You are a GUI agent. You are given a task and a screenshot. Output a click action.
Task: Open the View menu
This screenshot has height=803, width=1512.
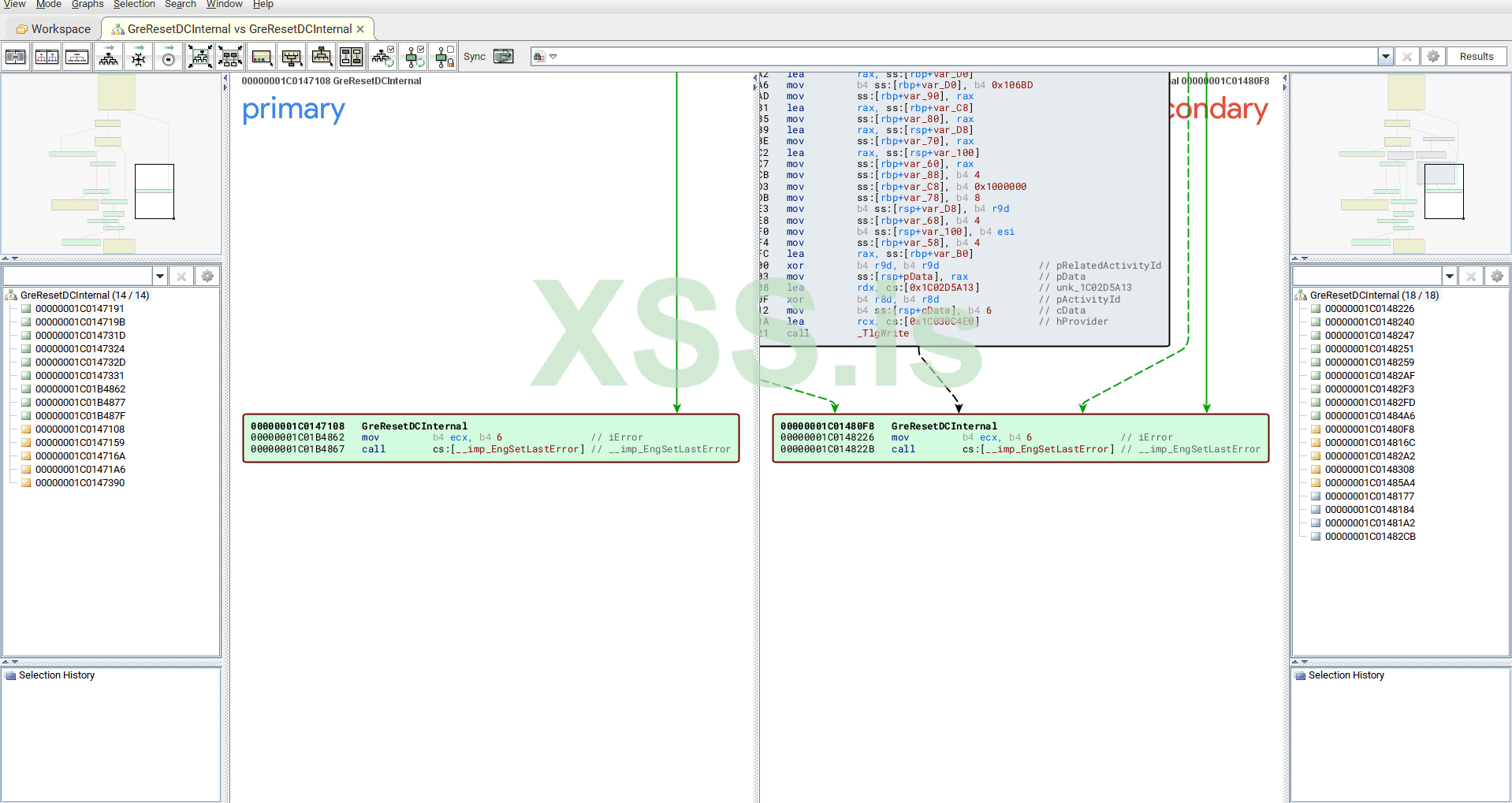click(14, 5)
